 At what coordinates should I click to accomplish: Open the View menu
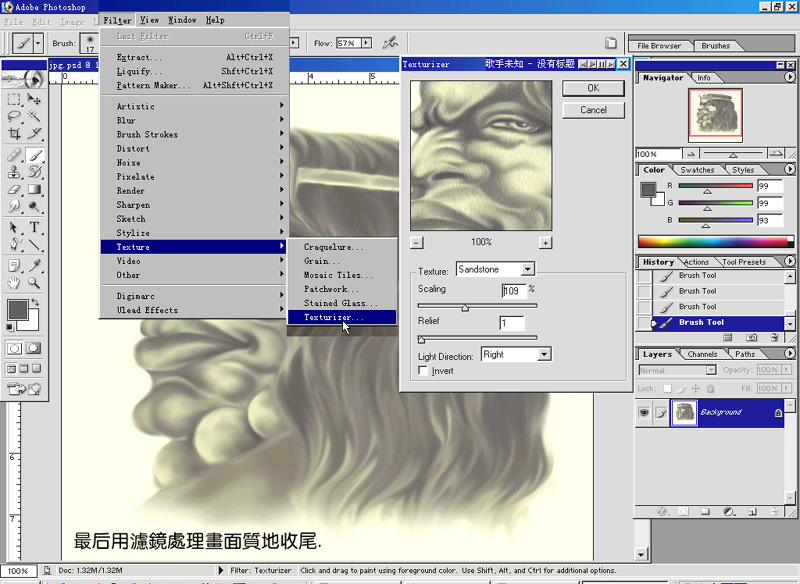[149, 20]
